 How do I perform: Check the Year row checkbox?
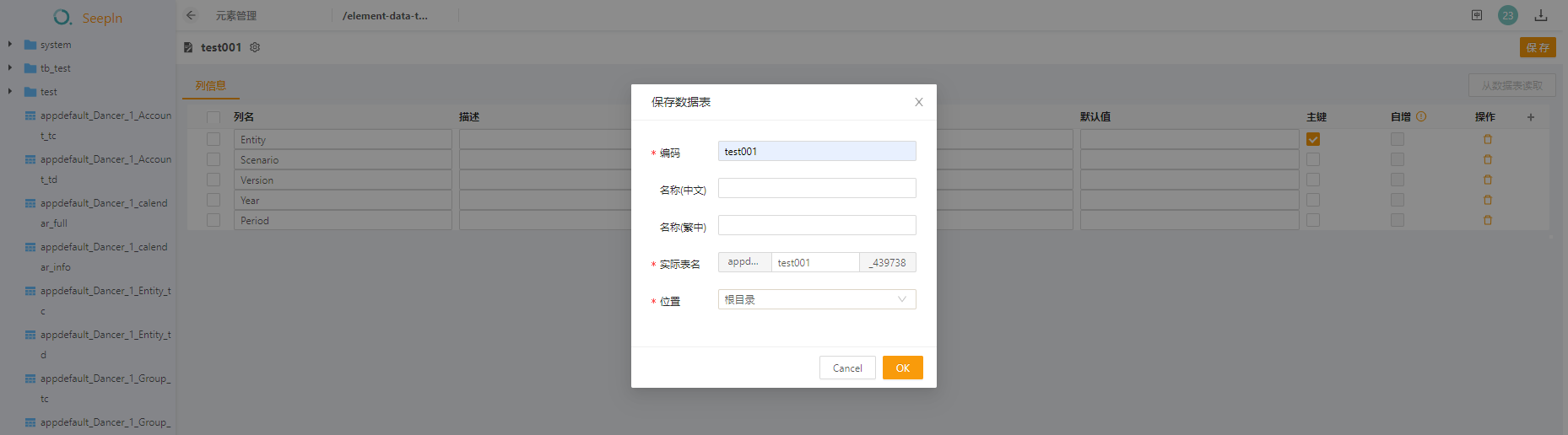[214, 200]
